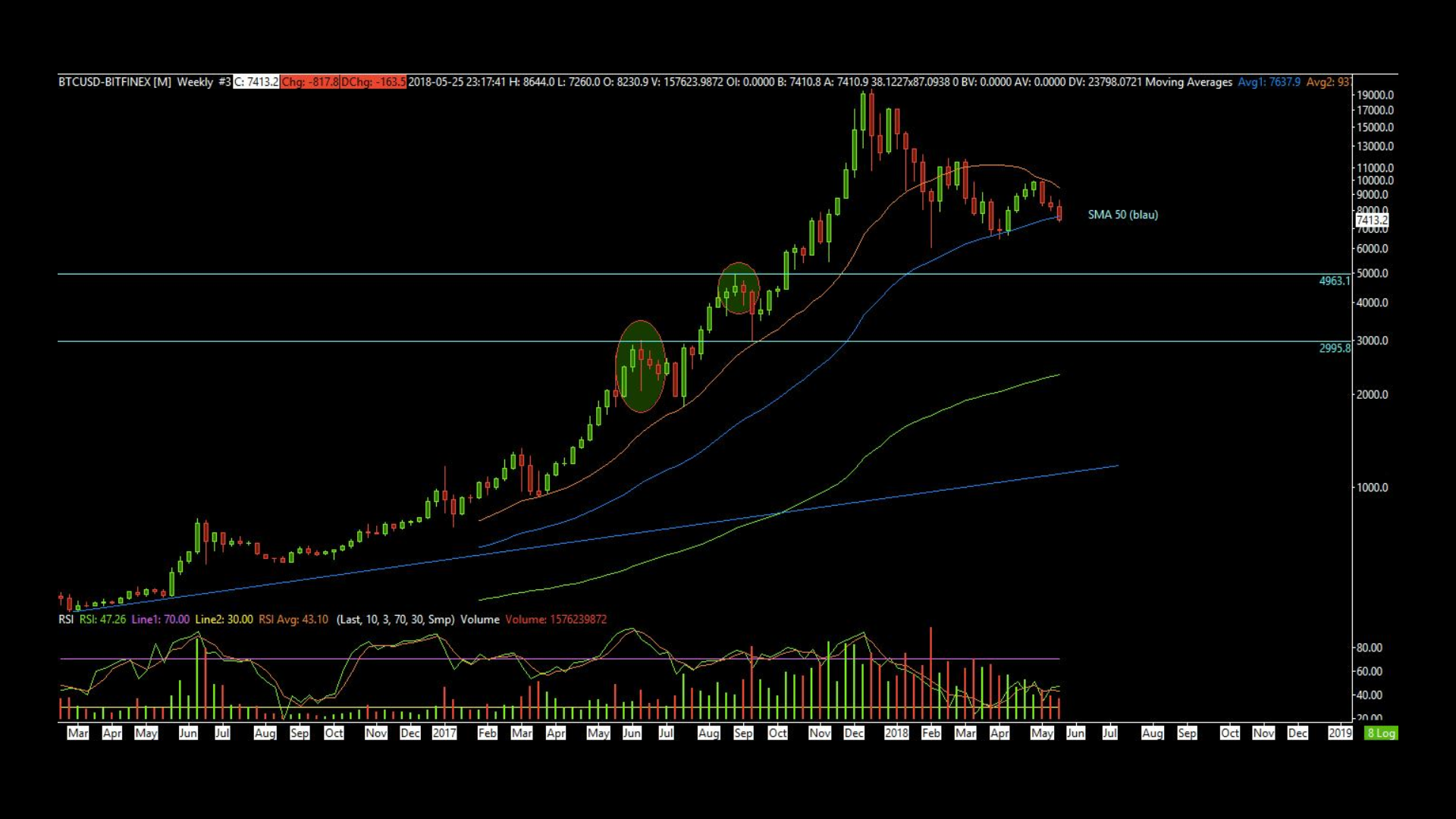Click the red 'DChg: -163.5' header field
The image size is (1456, 819).
tap(373, 82)
